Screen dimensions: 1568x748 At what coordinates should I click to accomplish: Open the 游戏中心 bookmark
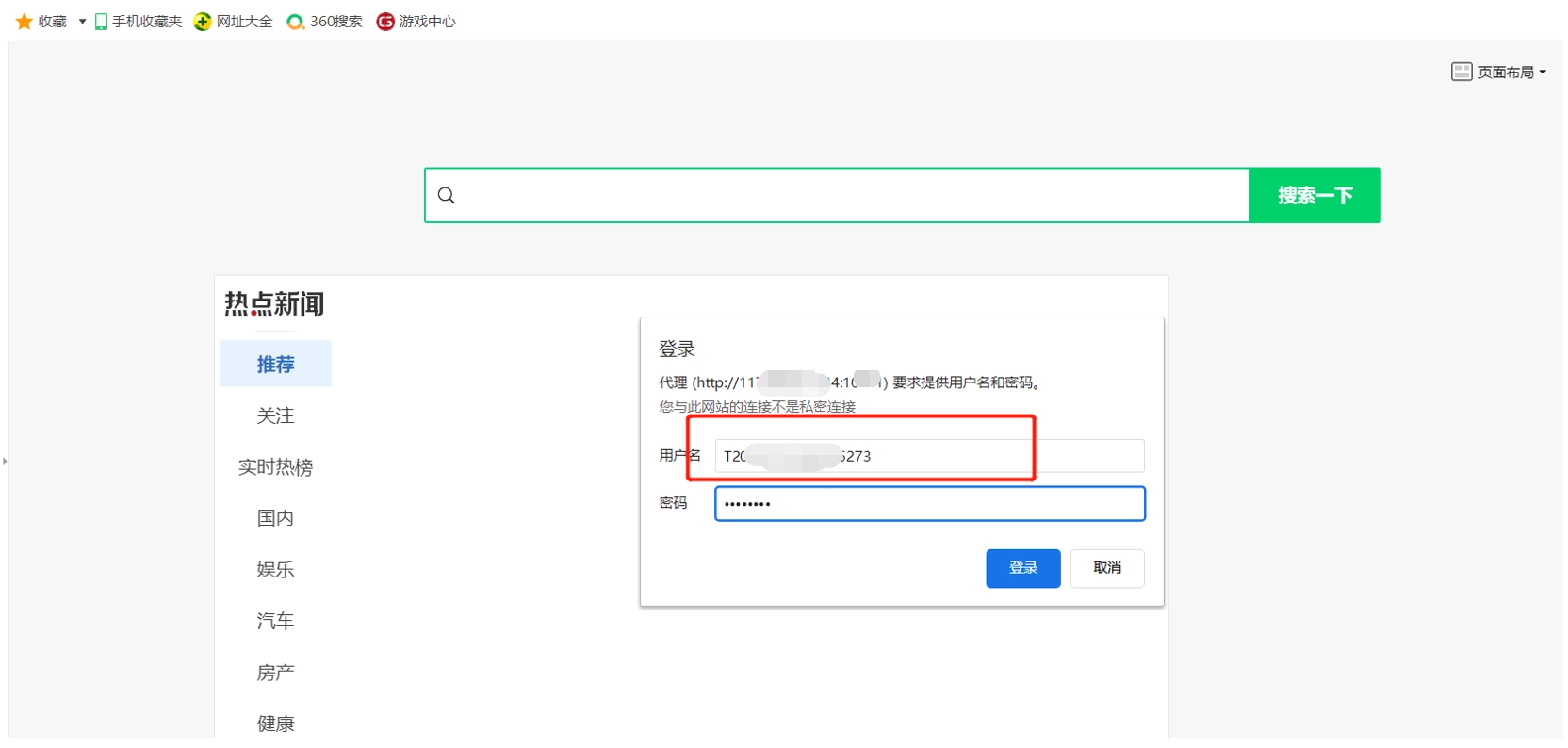click(416, 22)
